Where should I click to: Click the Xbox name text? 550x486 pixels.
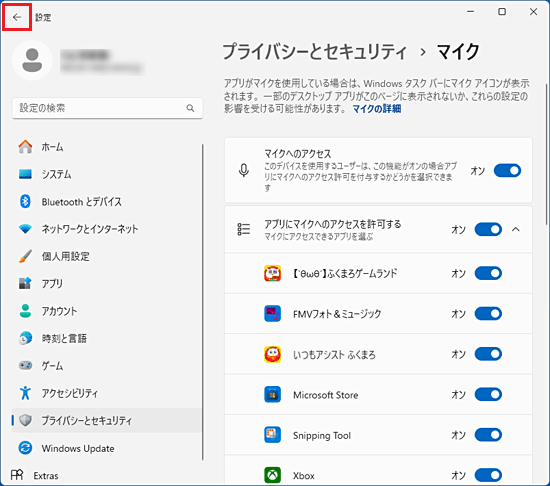click(304, 476)
